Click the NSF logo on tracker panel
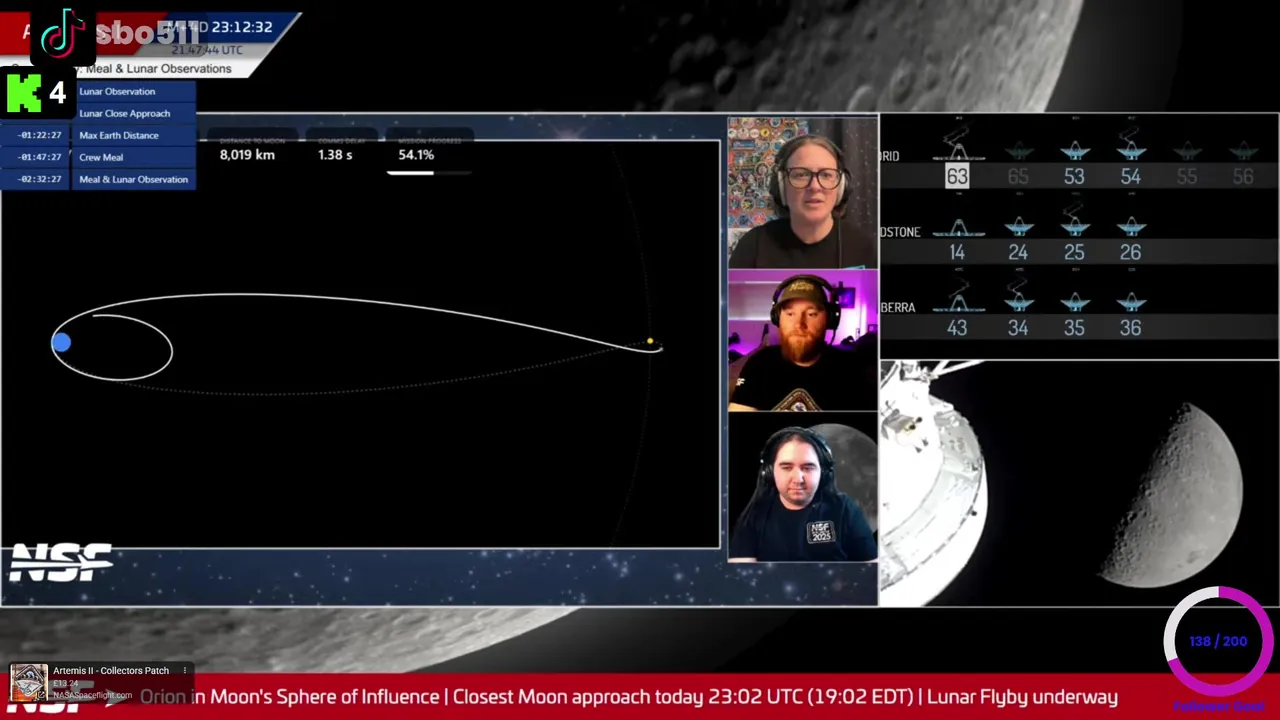This screenshot has width=1280, height=720. click(60, 563)
